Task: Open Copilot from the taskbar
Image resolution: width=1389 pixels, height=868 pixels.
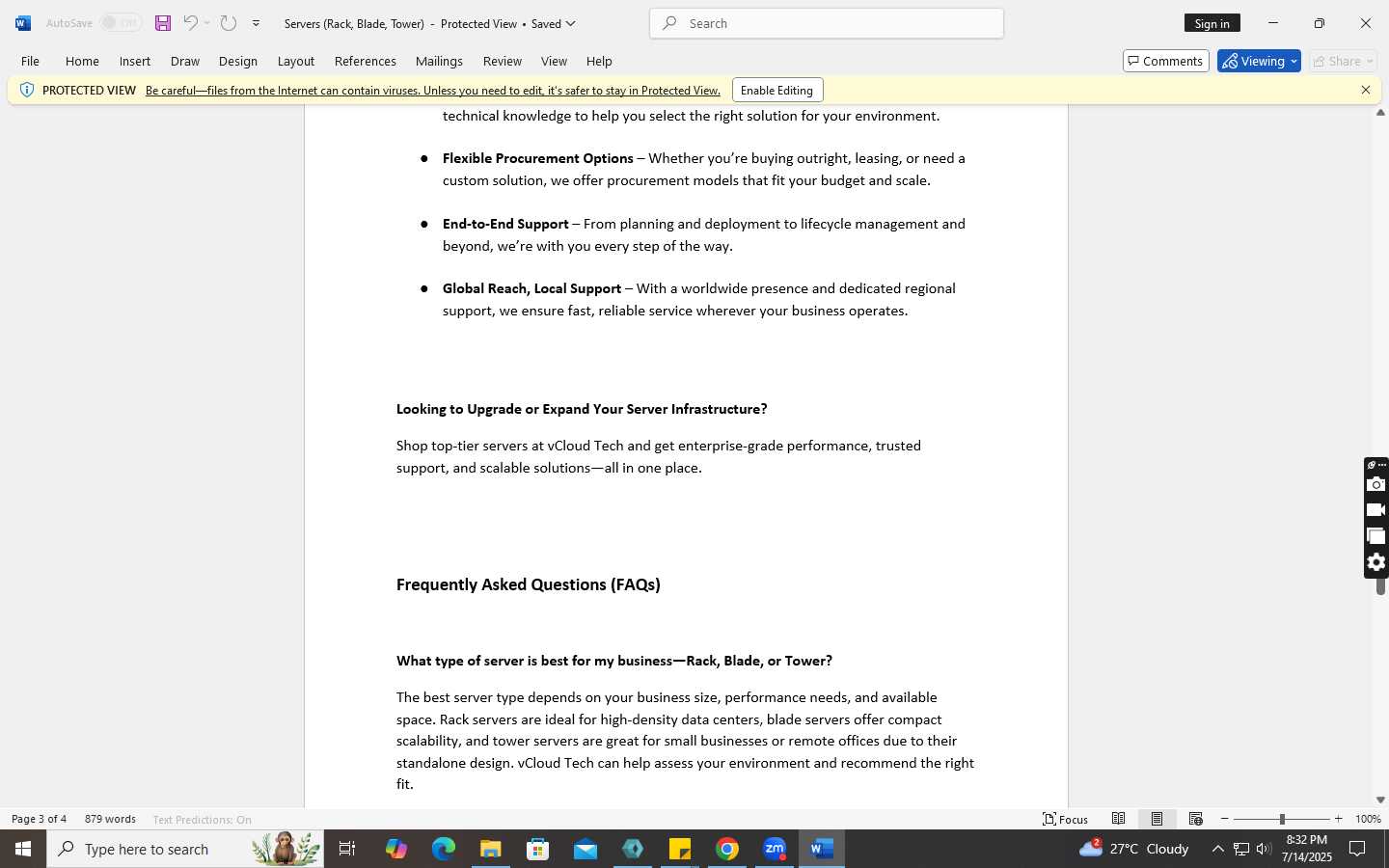Action: point(396,849)
